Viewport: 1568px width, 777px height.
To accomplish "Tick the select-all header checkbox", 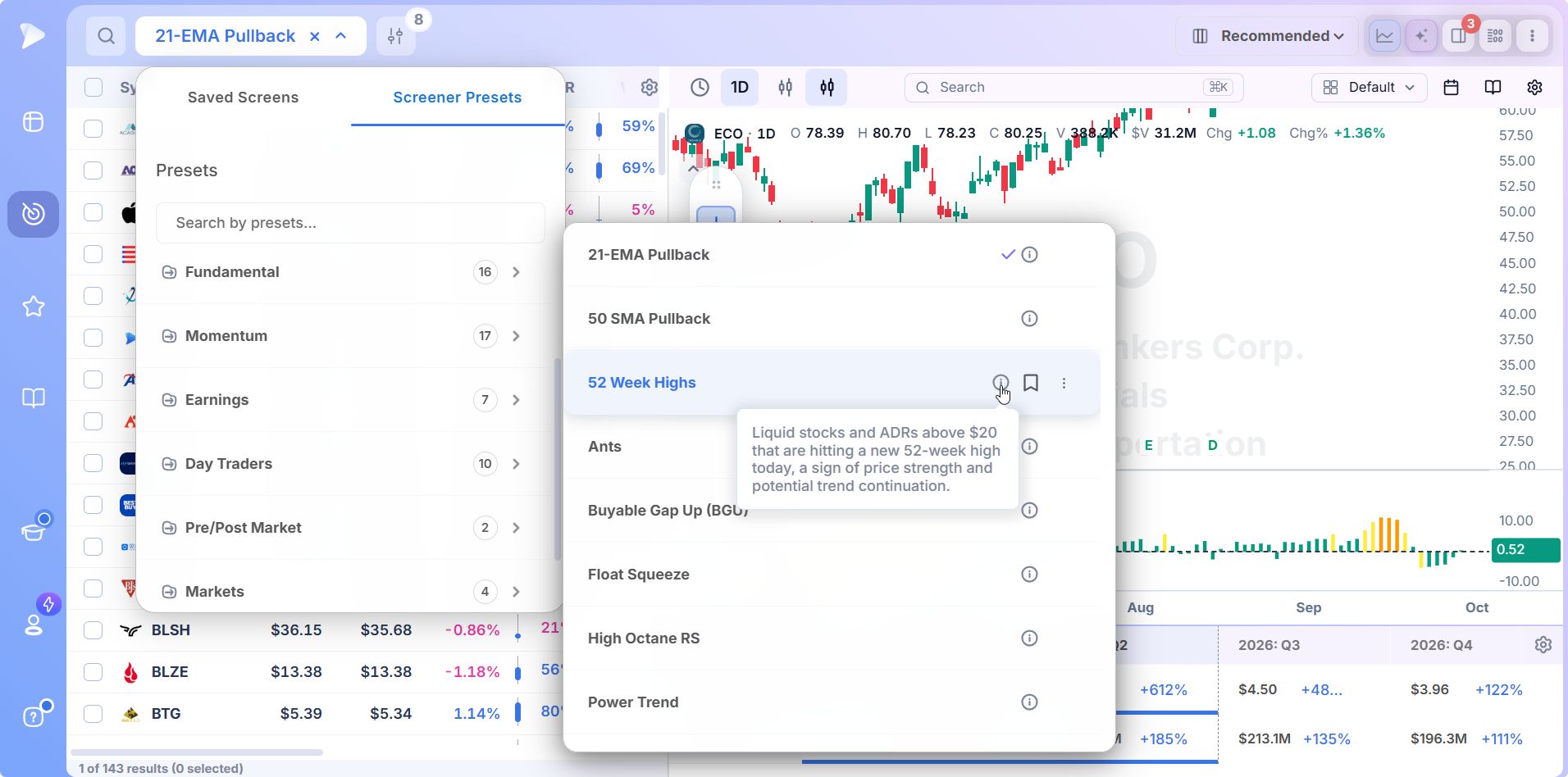I will (x=93, y=88).
